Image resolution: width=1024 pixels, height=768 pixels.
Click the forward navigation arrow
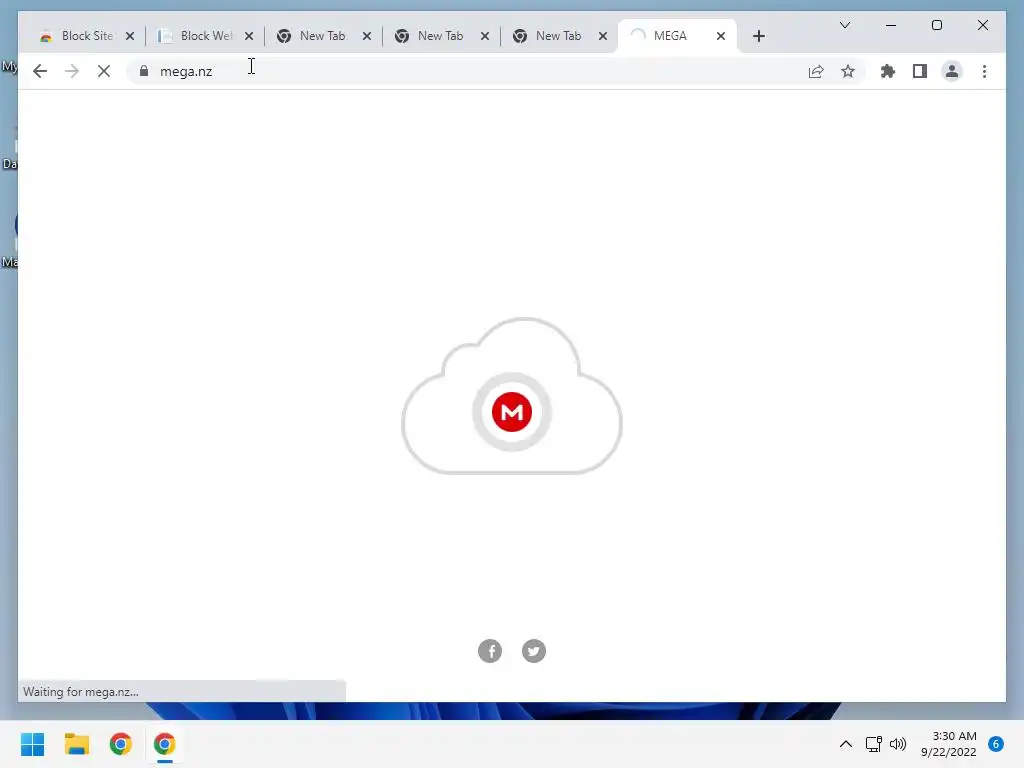72,71
